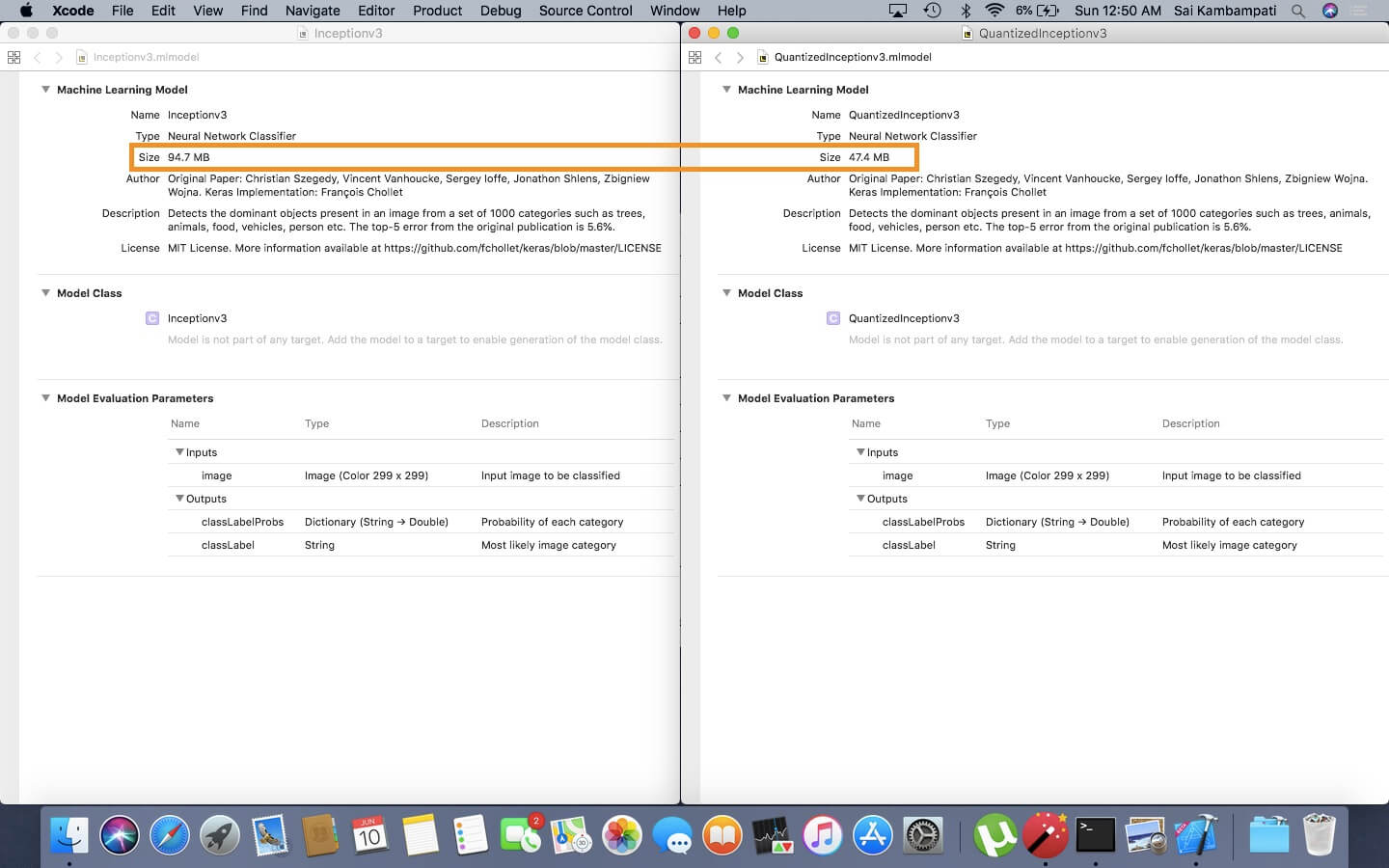Viewport: 1389px width, 868px height.
Task: Click the forward arrow in QuantizedInceptionv3 window
Action: (740, 57)
